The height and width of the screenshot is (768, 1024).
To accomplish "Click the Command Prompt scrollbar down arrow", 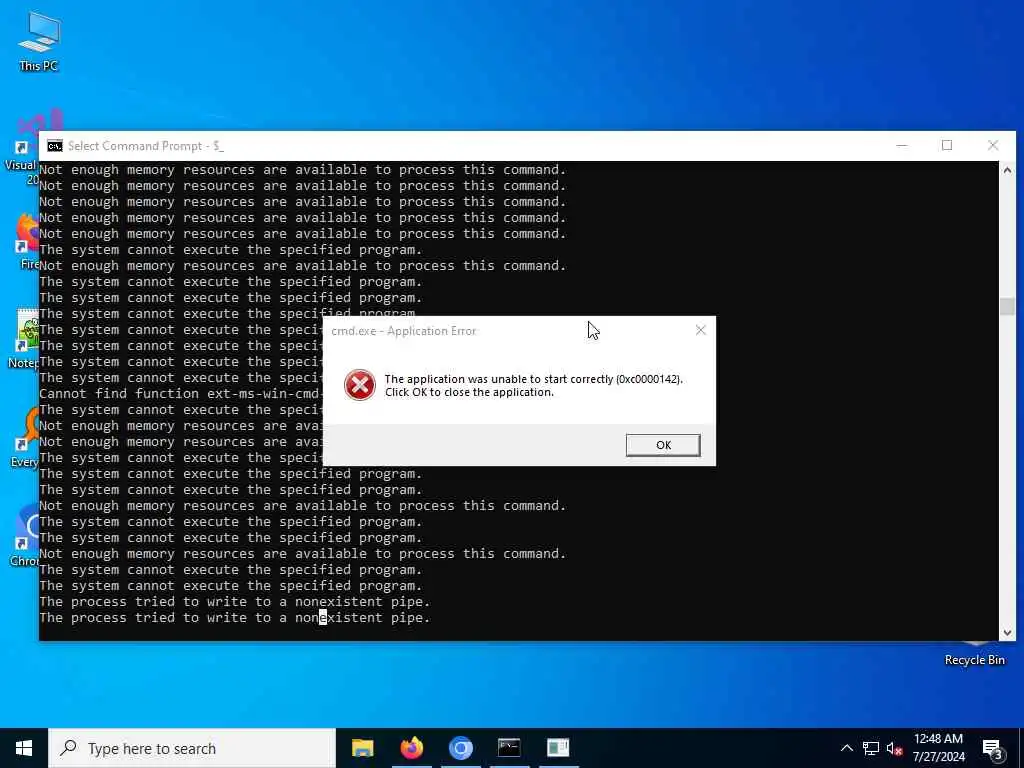I will point(1007,632).
